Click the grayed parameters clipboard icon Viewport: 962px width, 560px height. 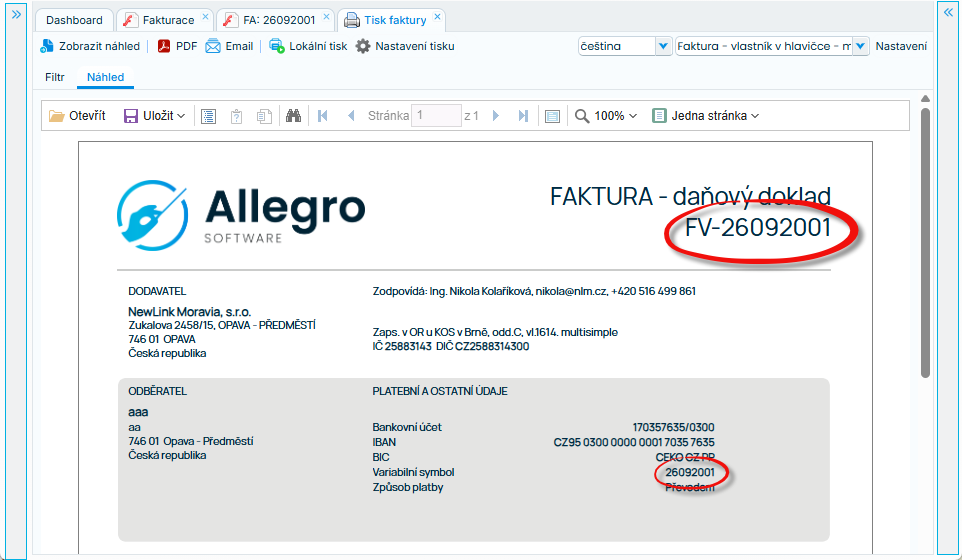click(236, 116)
